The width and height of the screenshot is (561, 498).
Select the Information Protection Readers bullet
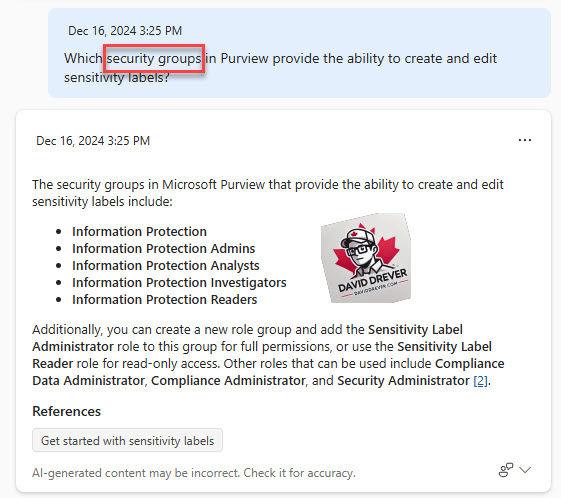[x=165, y=299]
